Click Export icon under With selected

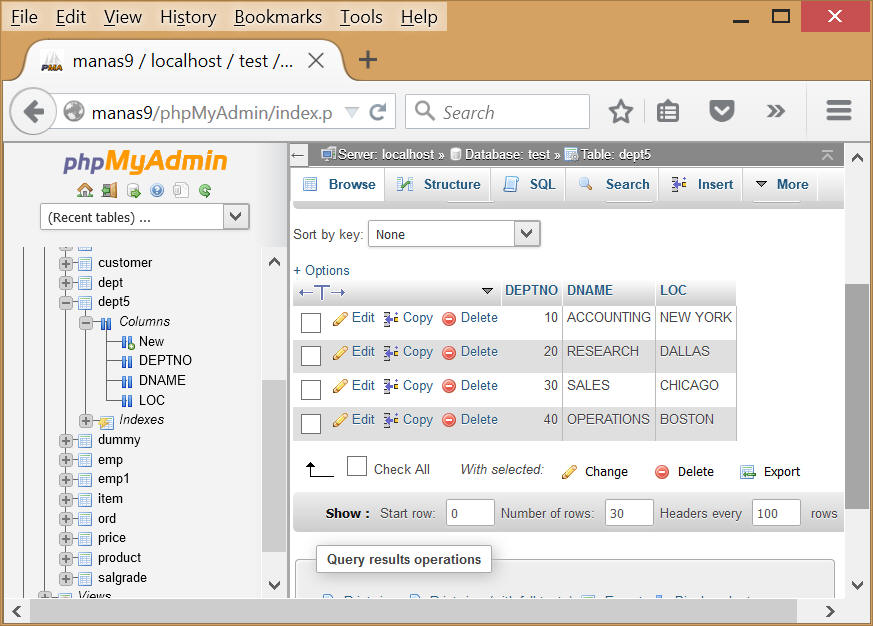[x=748, y=472]
